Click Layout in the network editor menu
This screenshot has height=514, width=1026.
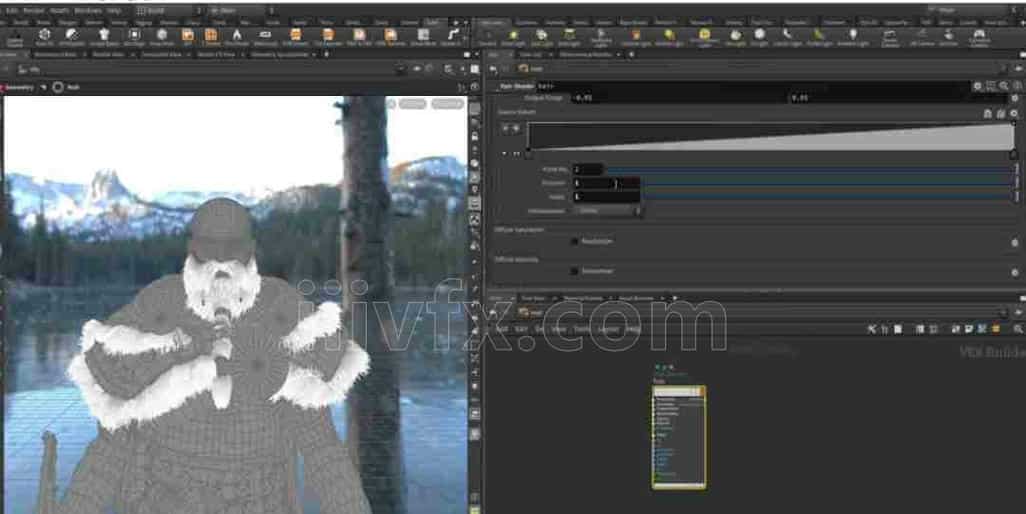click(608, 328)
